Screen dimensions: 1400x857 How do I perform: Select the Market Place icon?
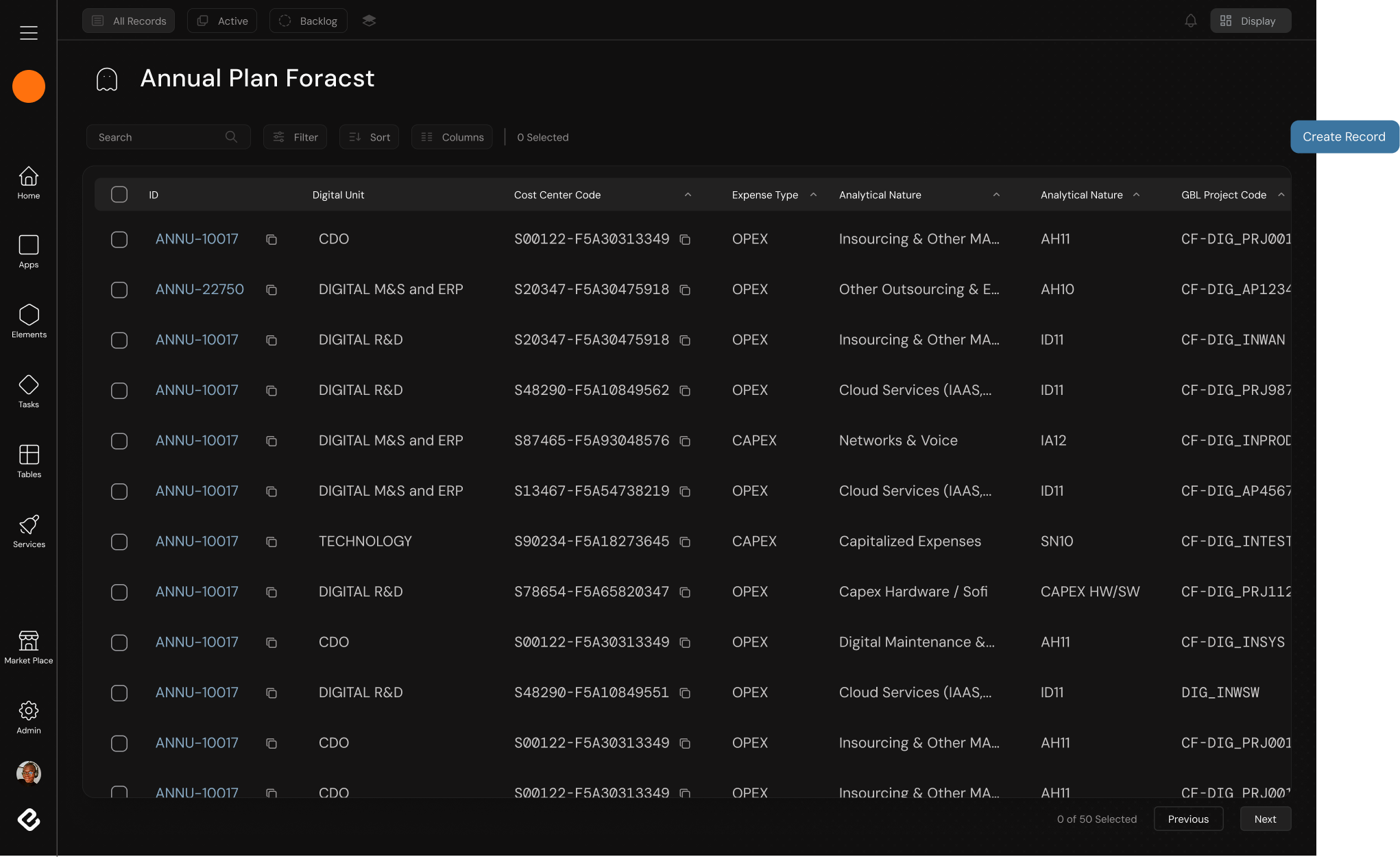(x=28, y=642)
